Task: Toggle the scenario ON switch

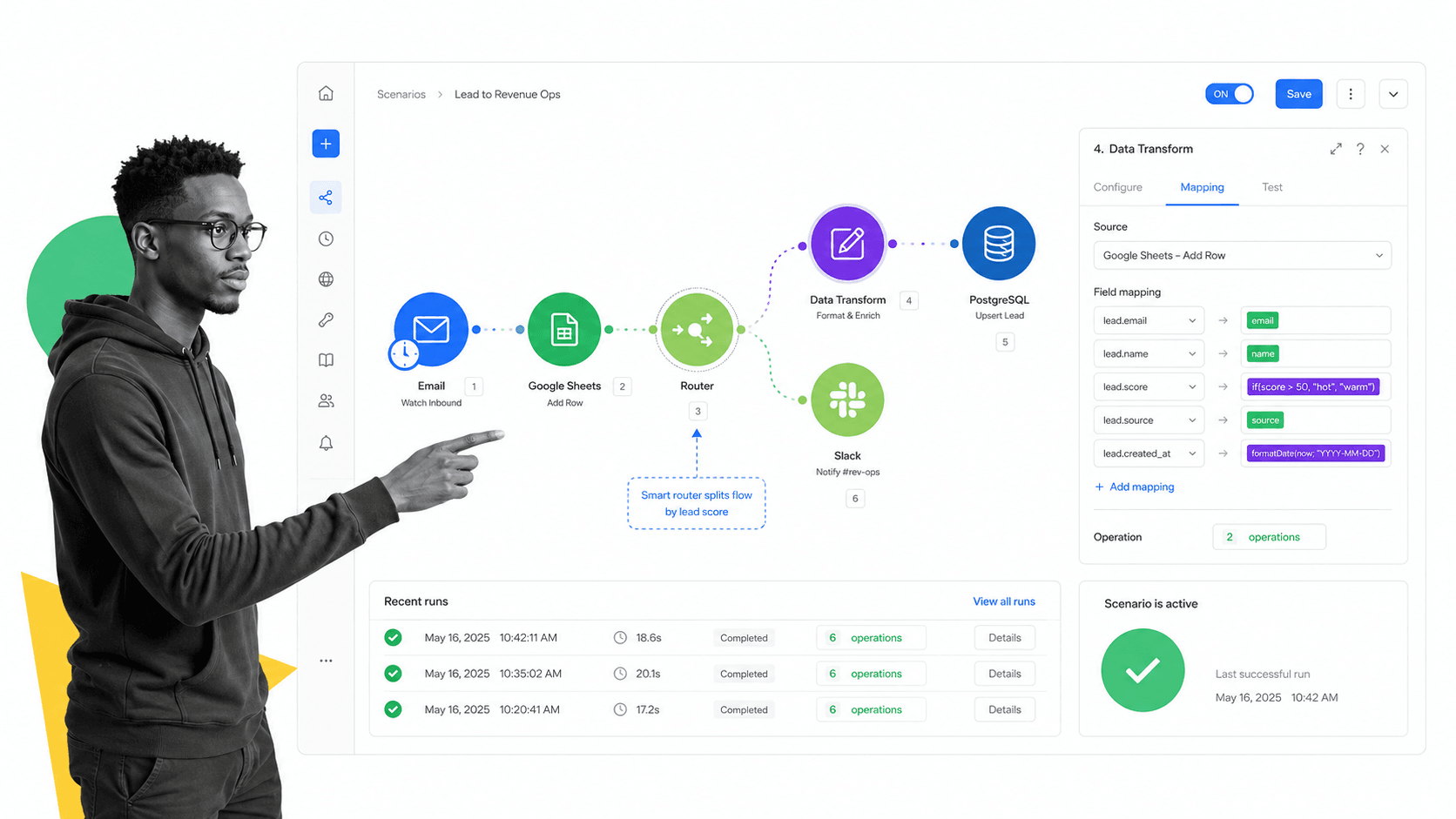Action: pos(1230,94)
